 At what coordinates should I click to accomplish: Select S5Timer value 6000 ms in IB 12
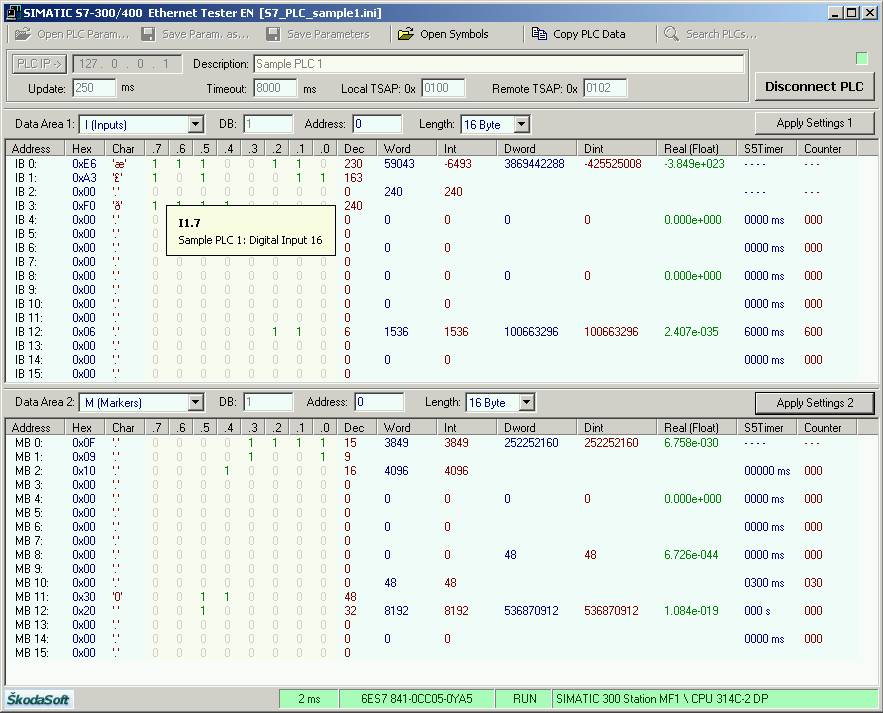764,332
